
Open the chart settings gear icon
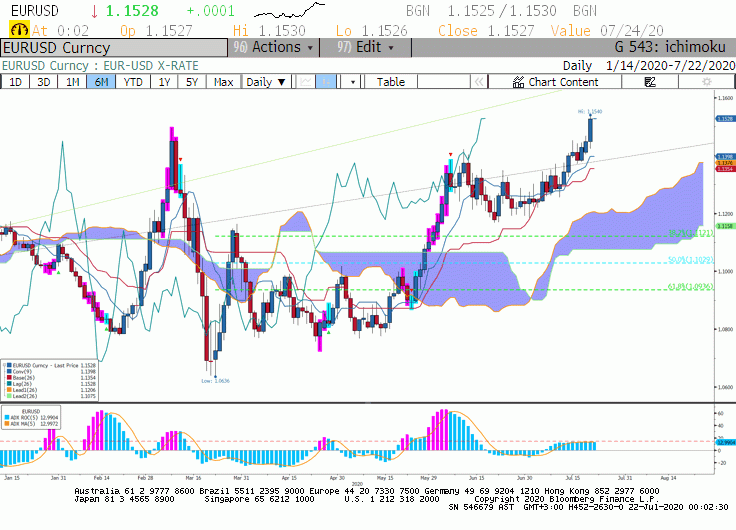706,82
